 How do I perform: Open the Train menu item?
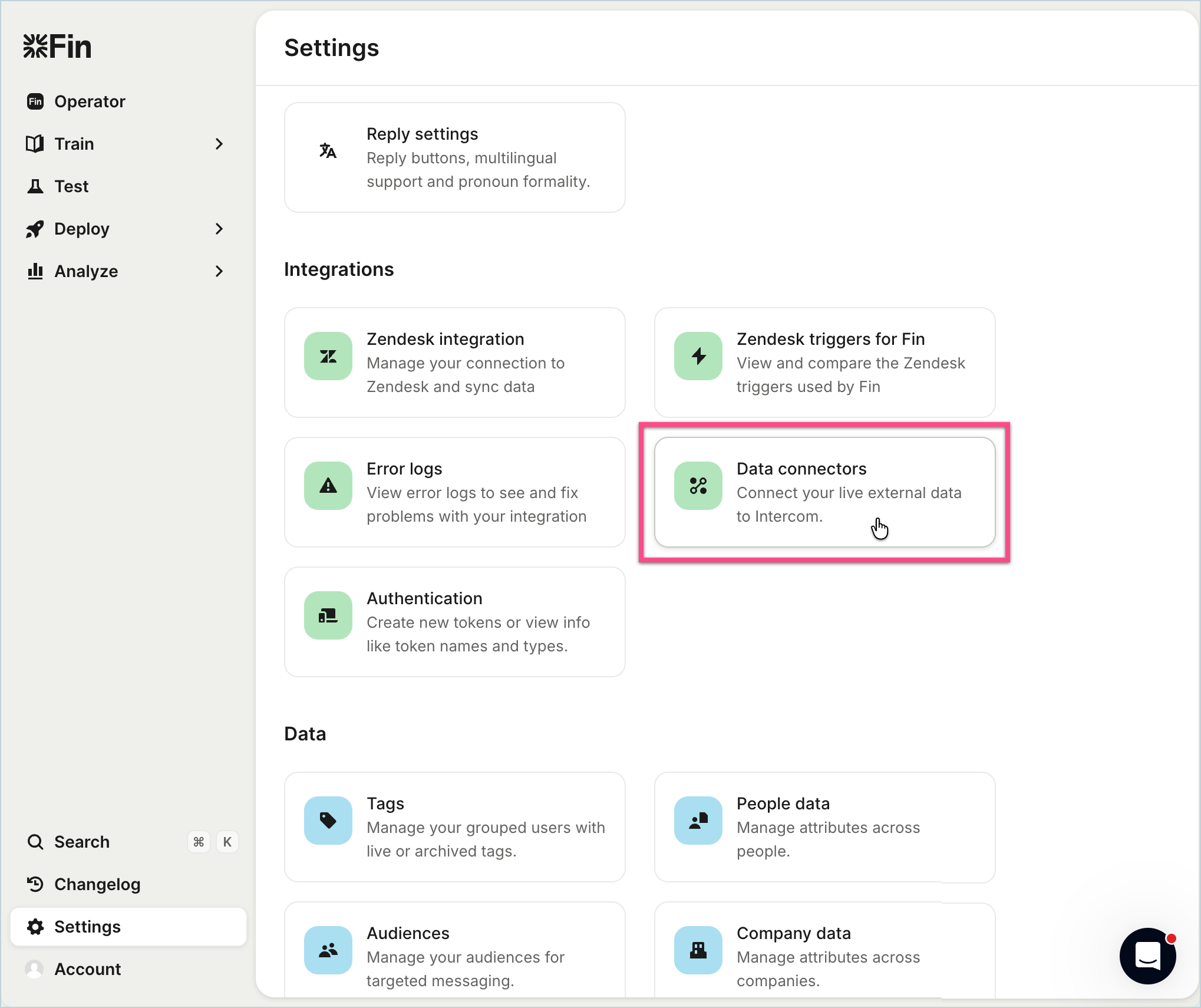click(x=128, y=144)
